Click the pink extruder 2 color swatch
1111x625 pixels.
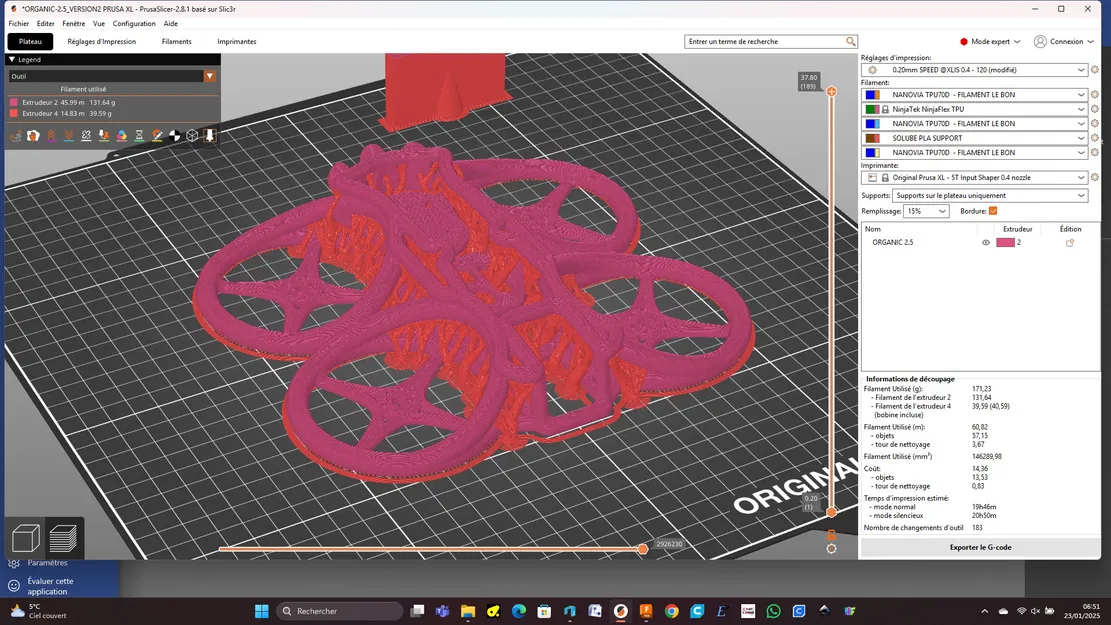1007,242
